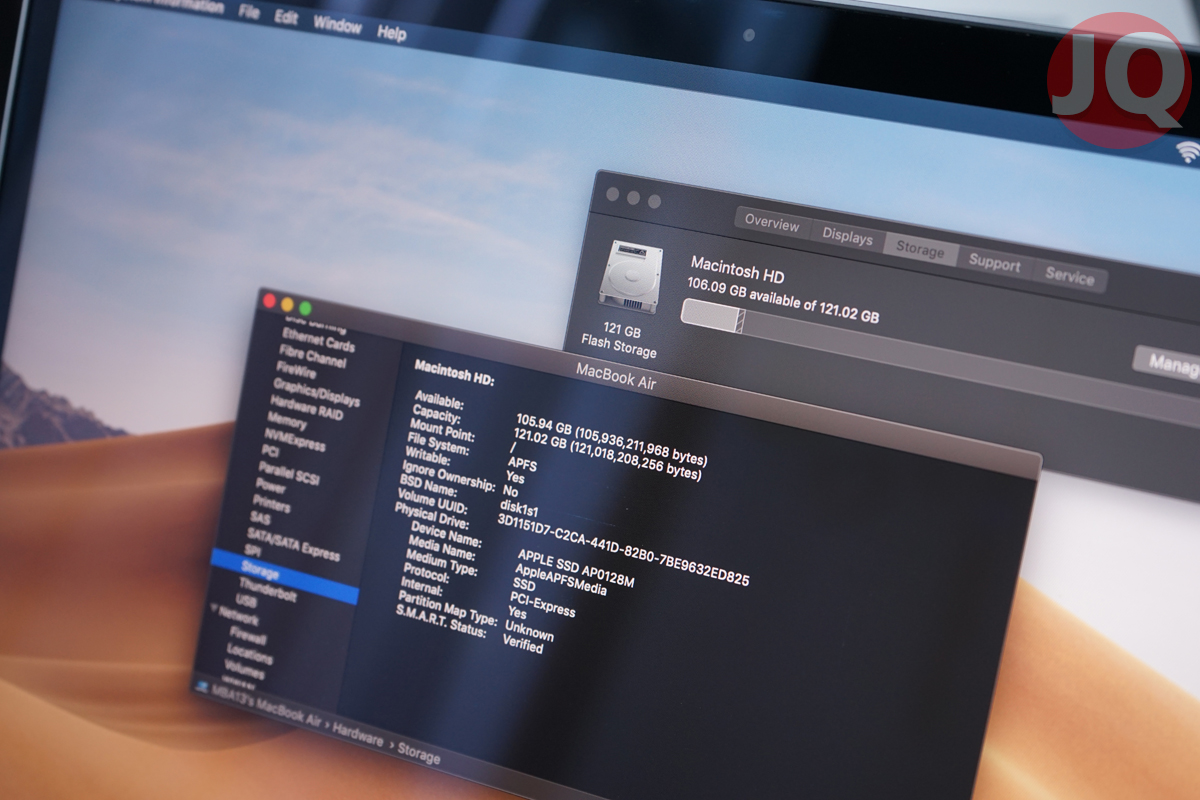Click the Manage button in the Storage pane
This screenshot has width=1200, height=800.
pos(1168,363)
